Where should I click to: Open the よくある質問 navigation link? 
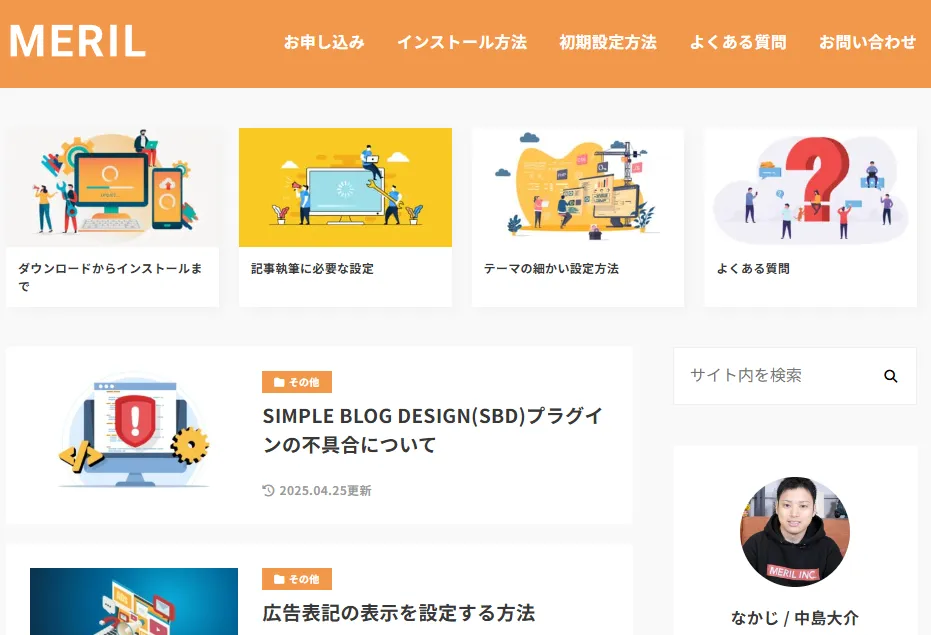737,42
